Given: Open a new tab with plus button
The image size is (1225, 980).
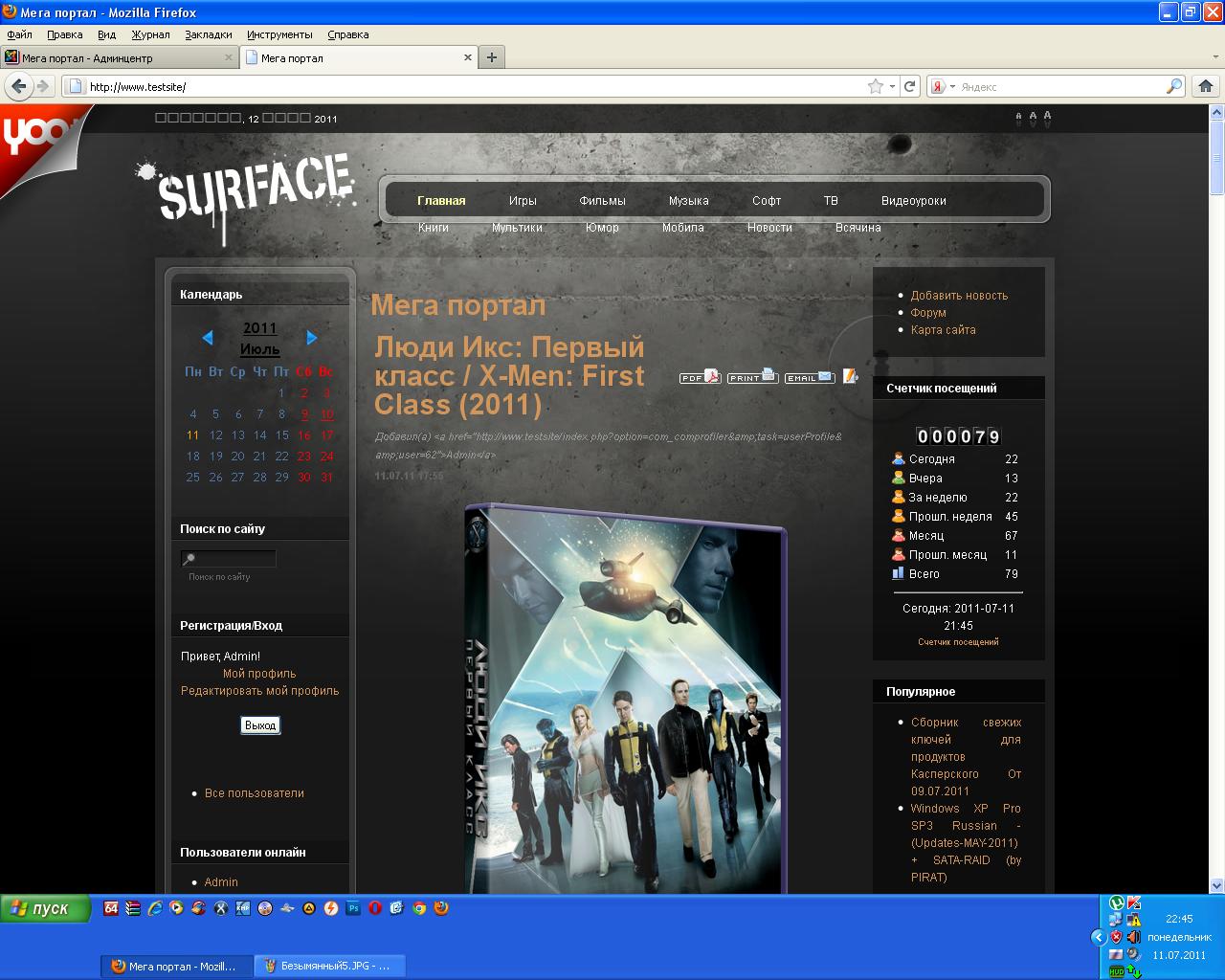Looking at the screenshot, I should [492, 57].
